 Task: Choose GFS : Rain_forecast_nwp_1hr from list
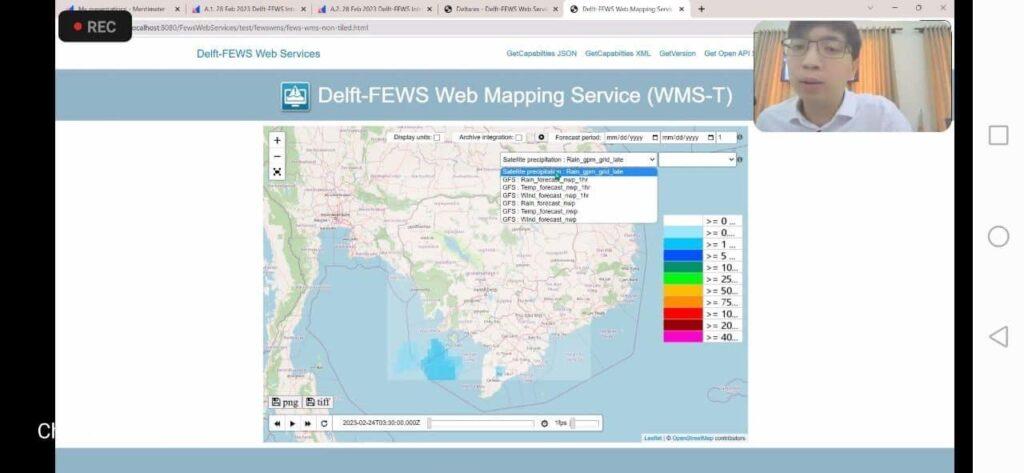pyautogui.click(x=579, y=180)
